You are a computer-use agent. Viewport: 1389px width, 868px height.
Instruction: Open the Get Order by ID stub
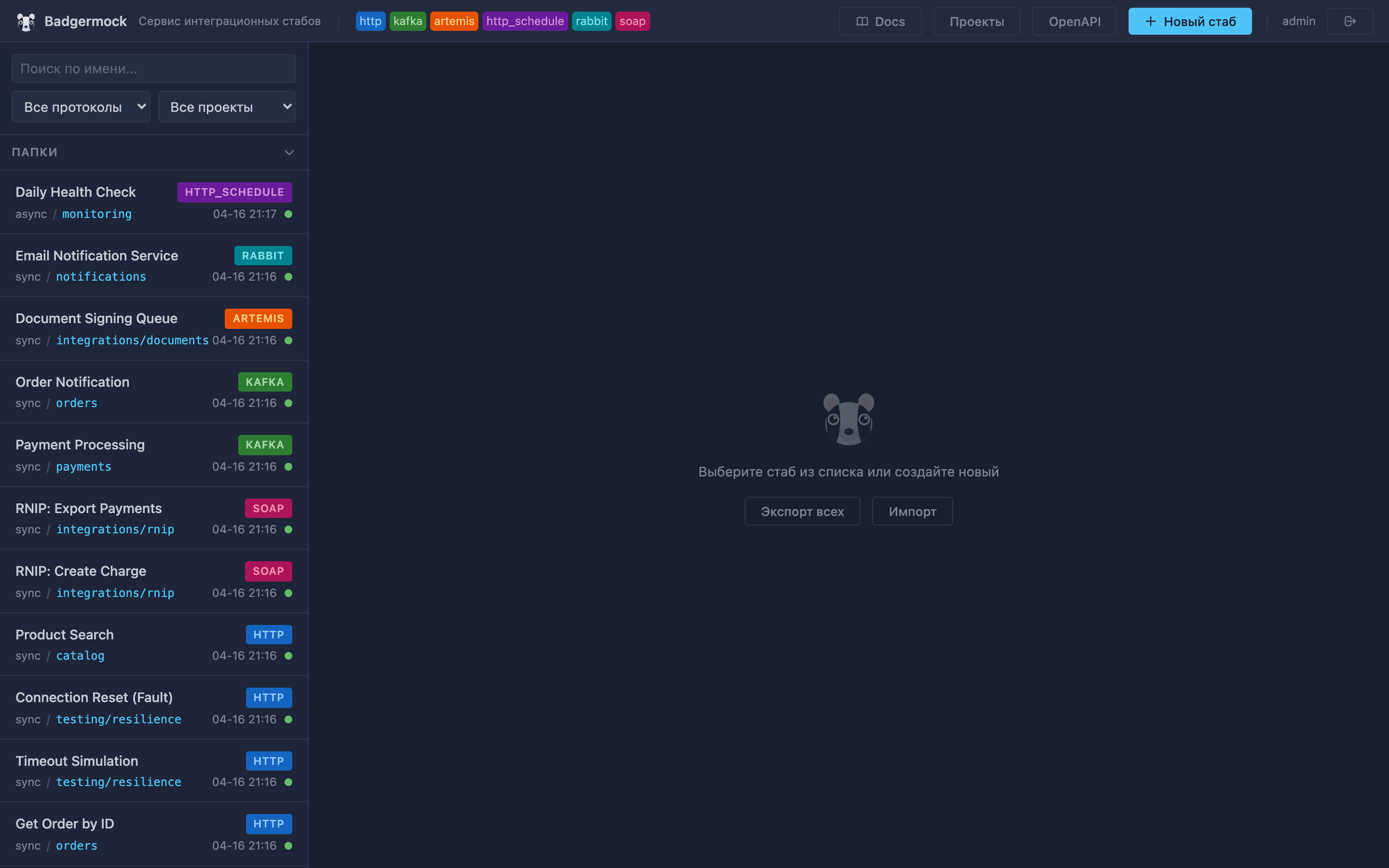[154, 834]
